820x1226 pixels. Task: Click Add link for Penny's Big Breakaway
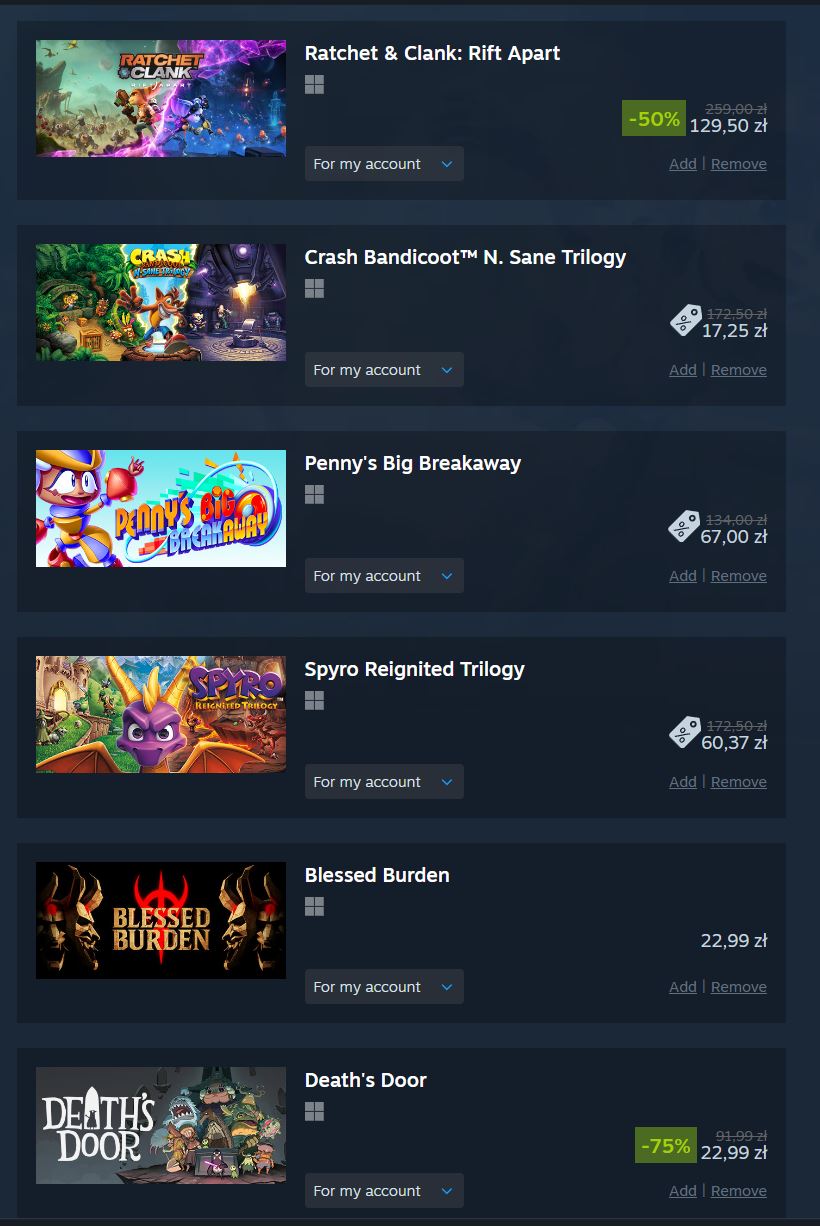point(683,576)
